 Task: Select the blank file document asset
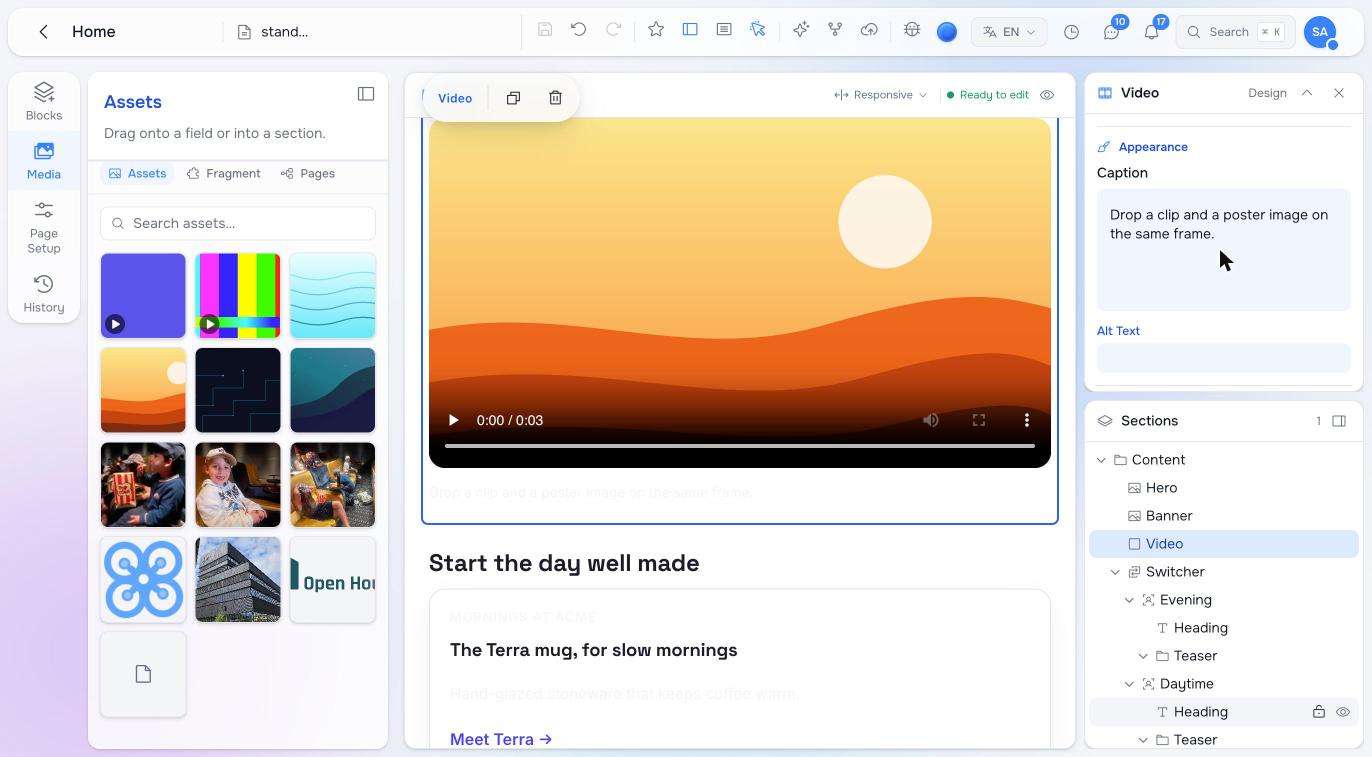143,674
